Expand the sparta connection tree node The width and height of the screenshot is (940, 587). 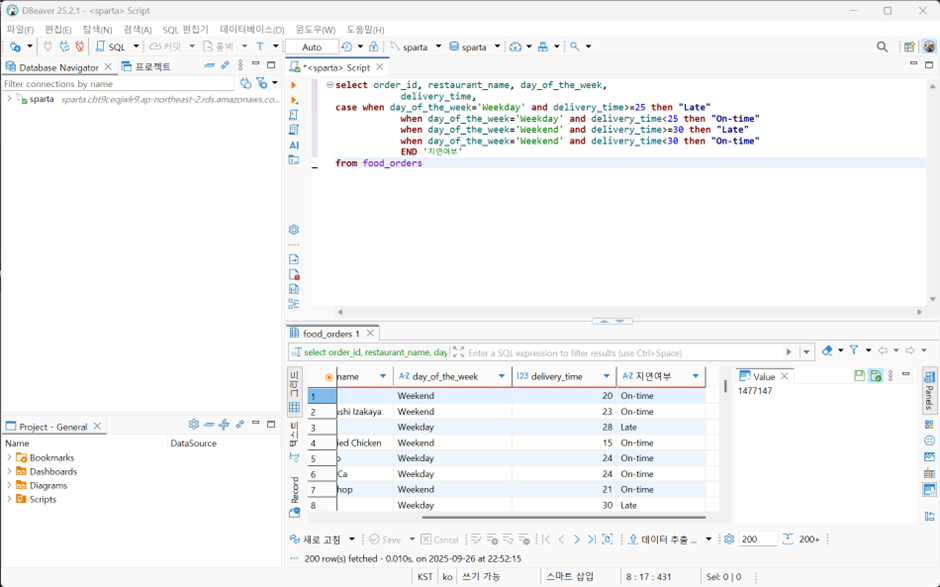[10, 99]
